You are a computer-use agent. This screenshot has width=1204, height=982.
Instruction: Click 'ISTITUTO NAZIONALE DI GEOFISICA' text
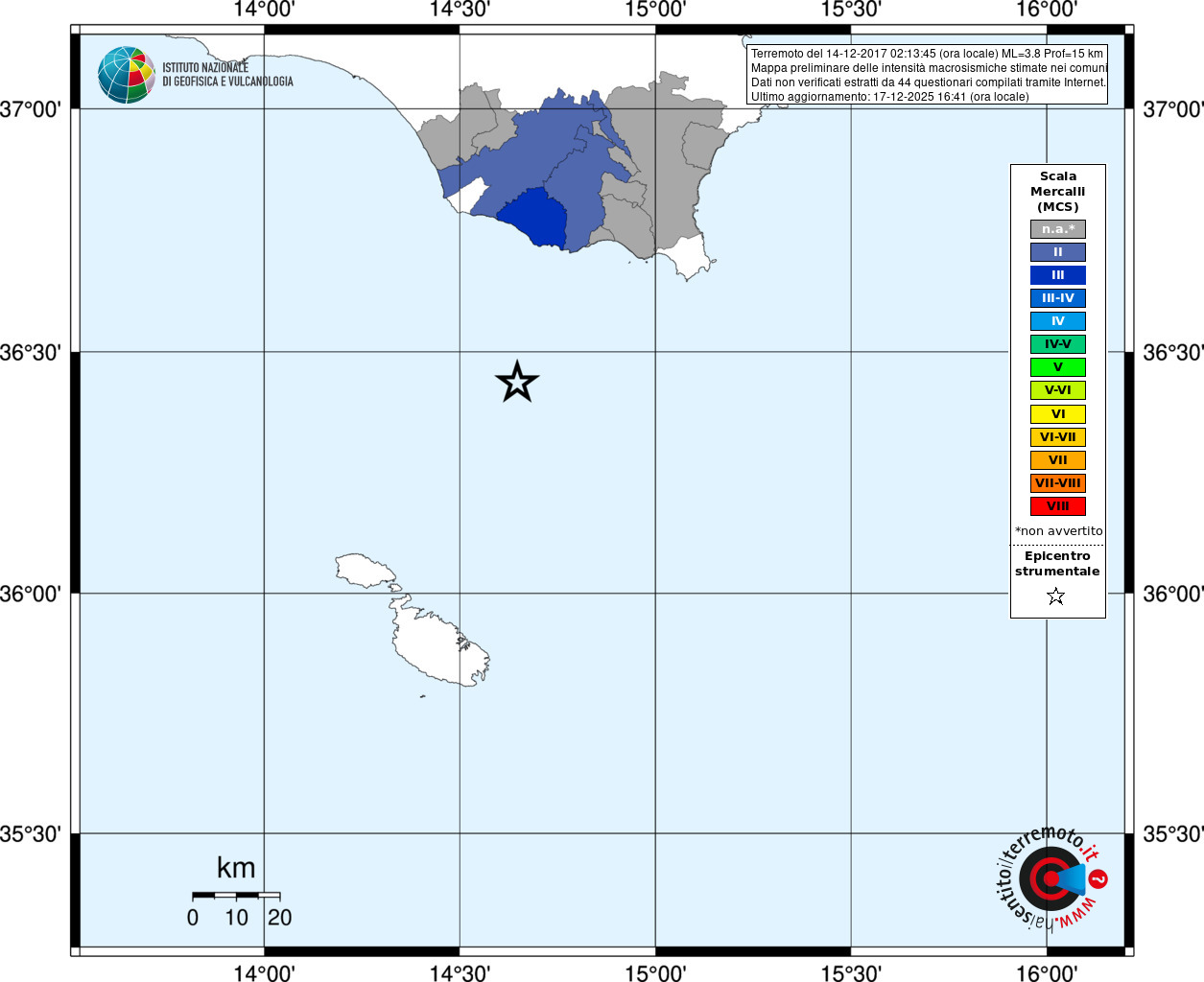(x=227, y=75)
